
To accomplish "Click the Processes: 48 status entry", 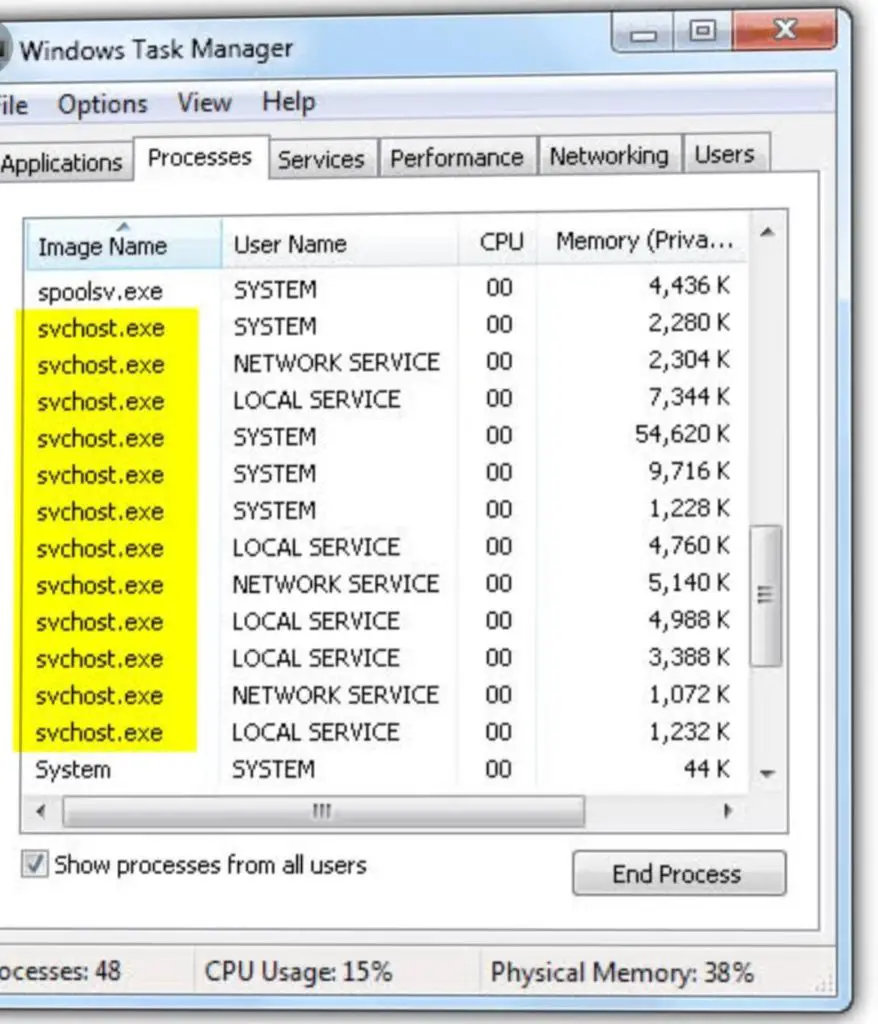I will pyautogui.click(x=60, y=971).
